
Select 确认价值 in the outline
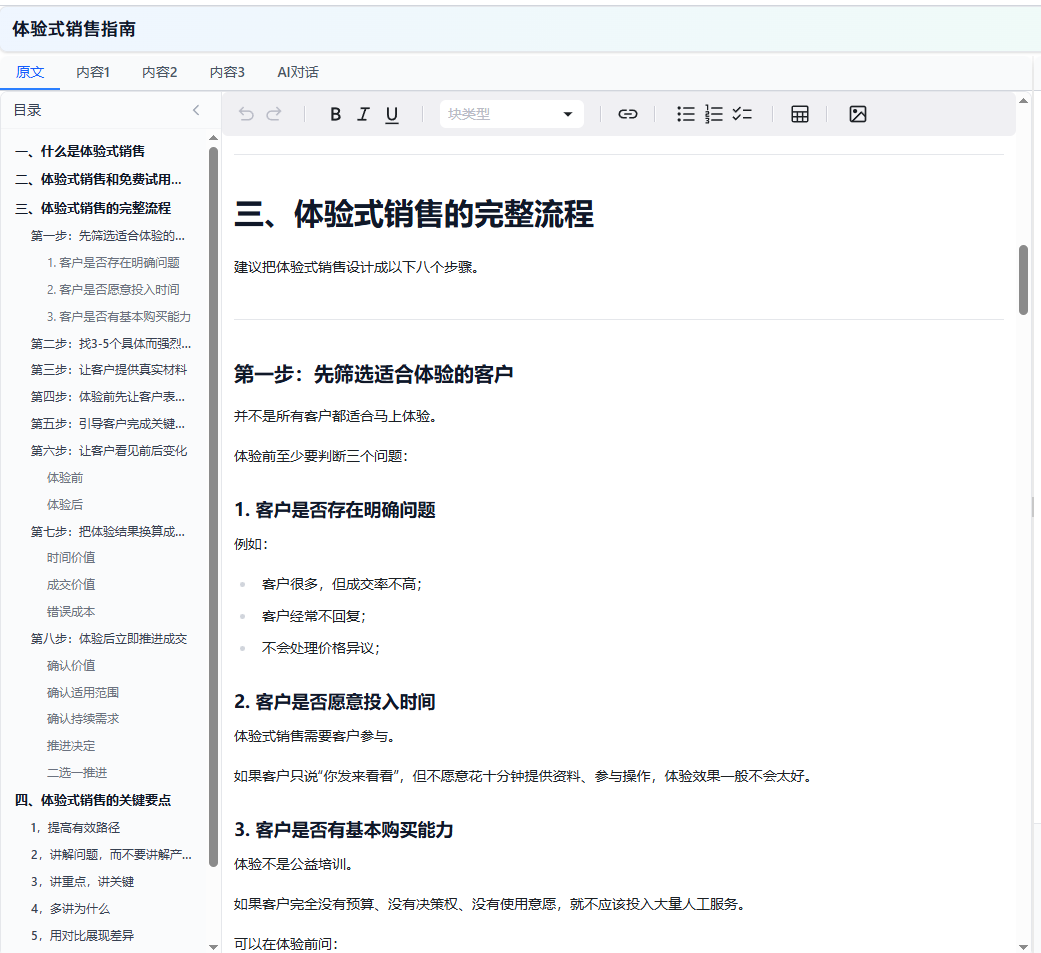71,665
